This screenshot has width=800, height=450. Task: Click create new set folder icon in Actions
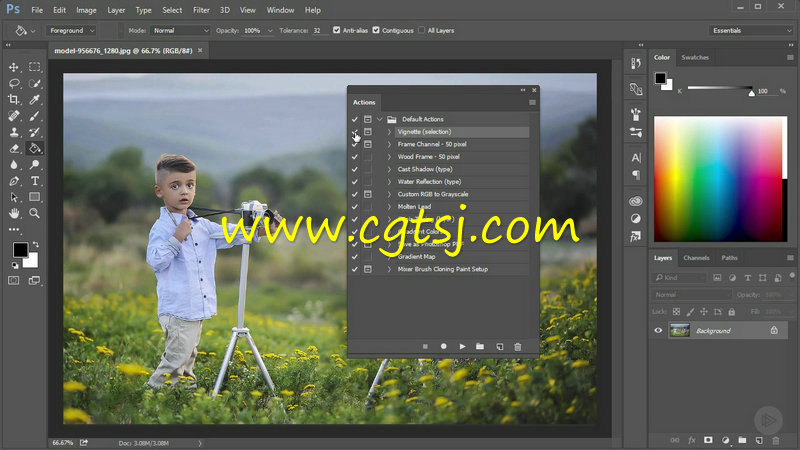click(480, 346)
